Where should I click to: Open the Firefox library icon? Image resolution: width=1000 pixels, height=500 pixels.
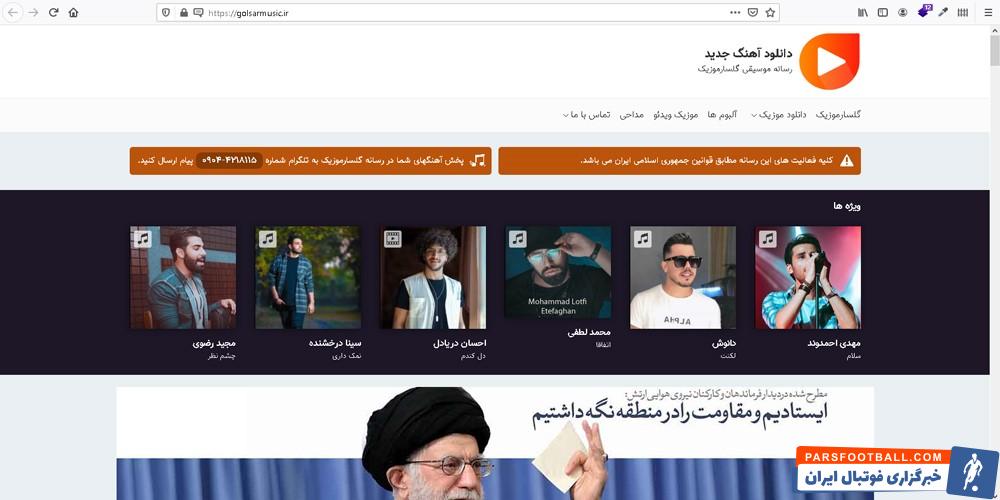point(862,12)
